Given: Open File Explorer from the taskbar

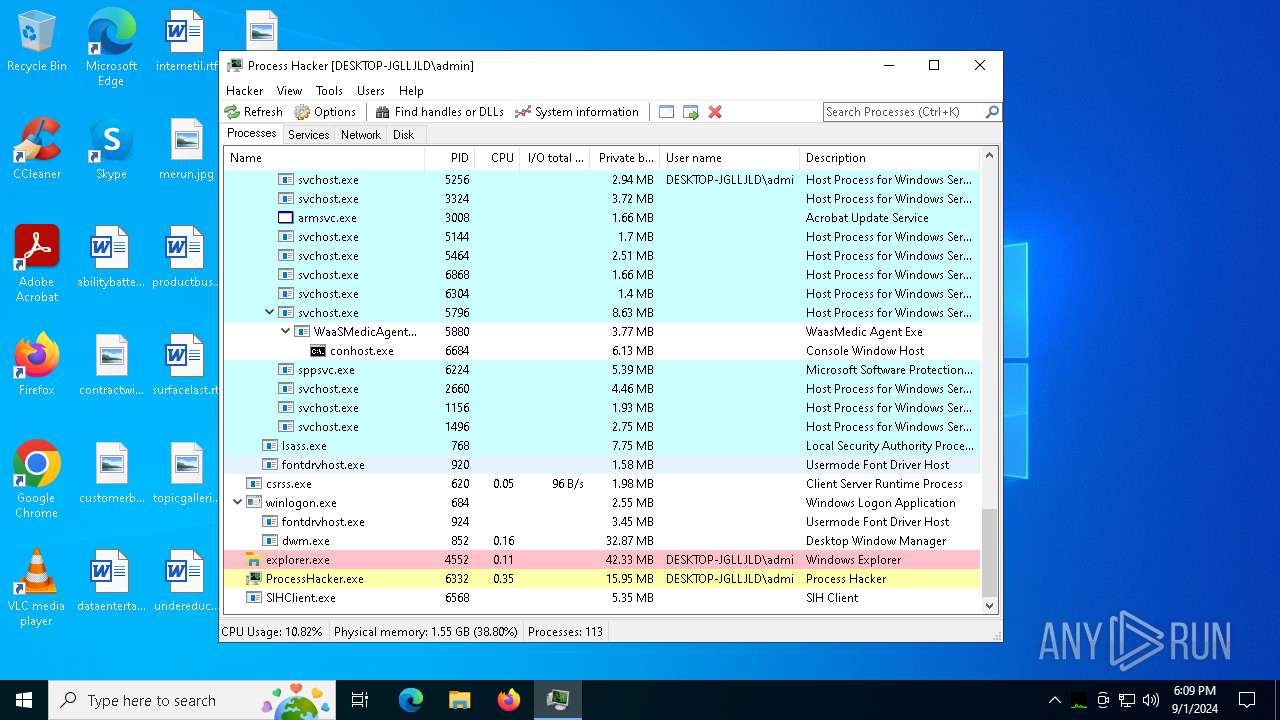Looking at the screenshot, I should coord(459,700).
